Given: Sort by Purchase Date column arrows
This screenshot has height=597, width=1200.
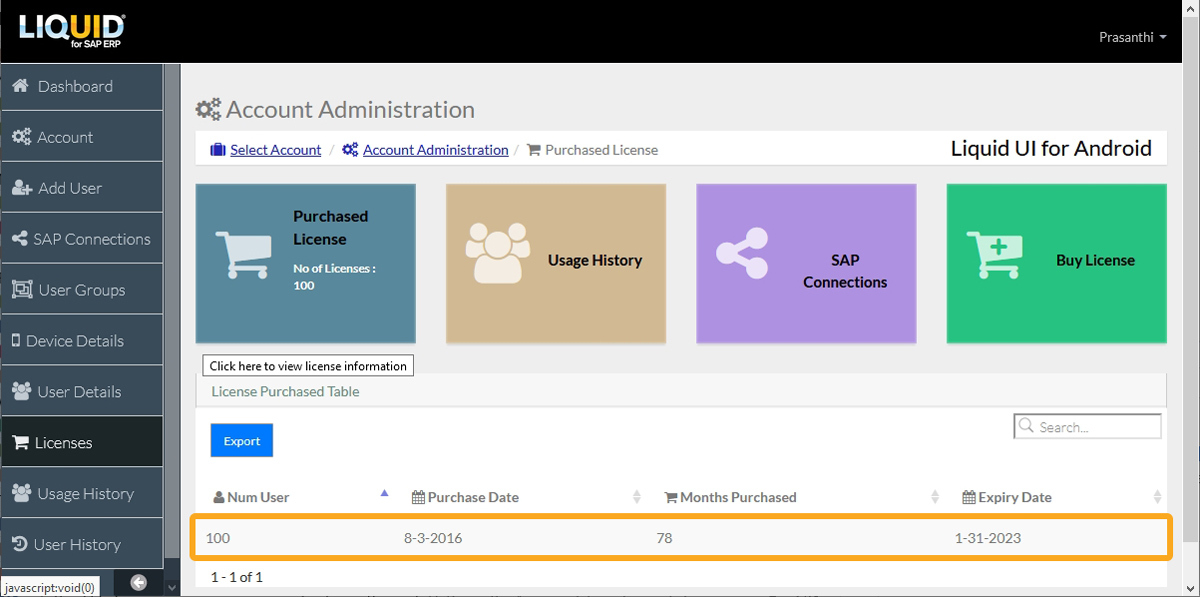Looking at the screenshot, I should (x=637, y=497).
